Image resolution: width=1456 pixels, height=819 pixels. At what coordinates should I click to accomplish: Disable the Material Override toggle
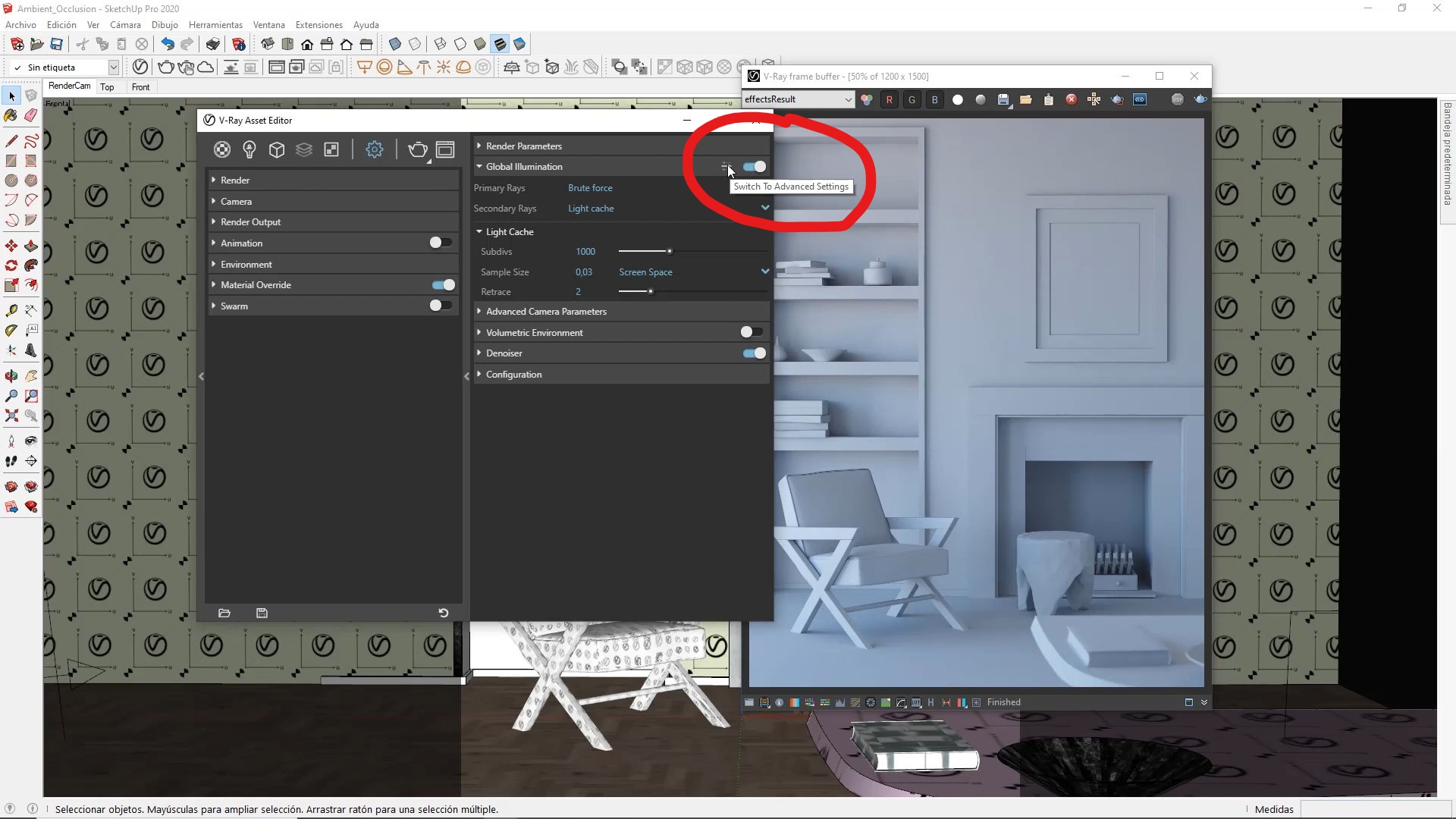pos(443,285)
